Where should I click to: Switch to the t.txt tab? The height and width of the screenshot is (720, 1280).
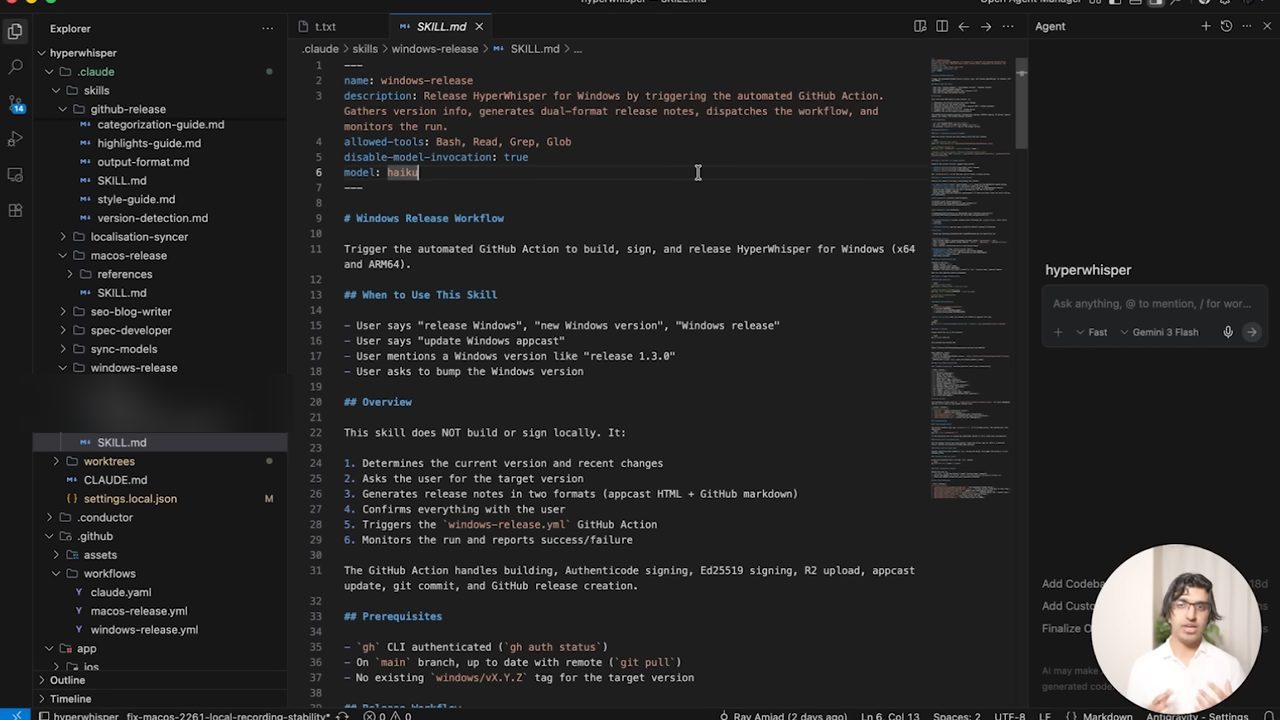(x=325, y=27)
